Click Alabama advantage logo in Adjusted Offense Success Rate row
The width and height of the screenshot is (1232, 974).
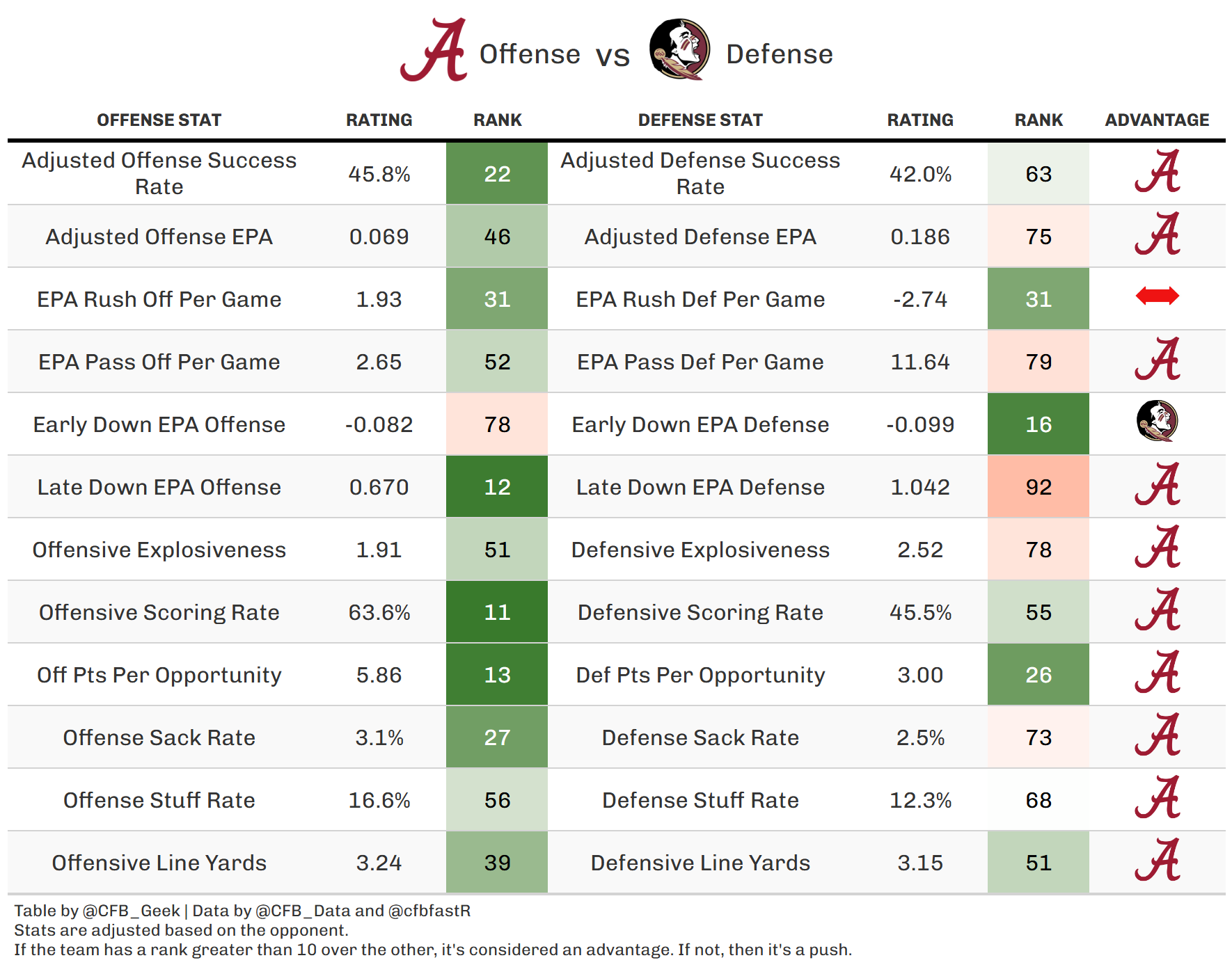click(x=1157, y=171)
